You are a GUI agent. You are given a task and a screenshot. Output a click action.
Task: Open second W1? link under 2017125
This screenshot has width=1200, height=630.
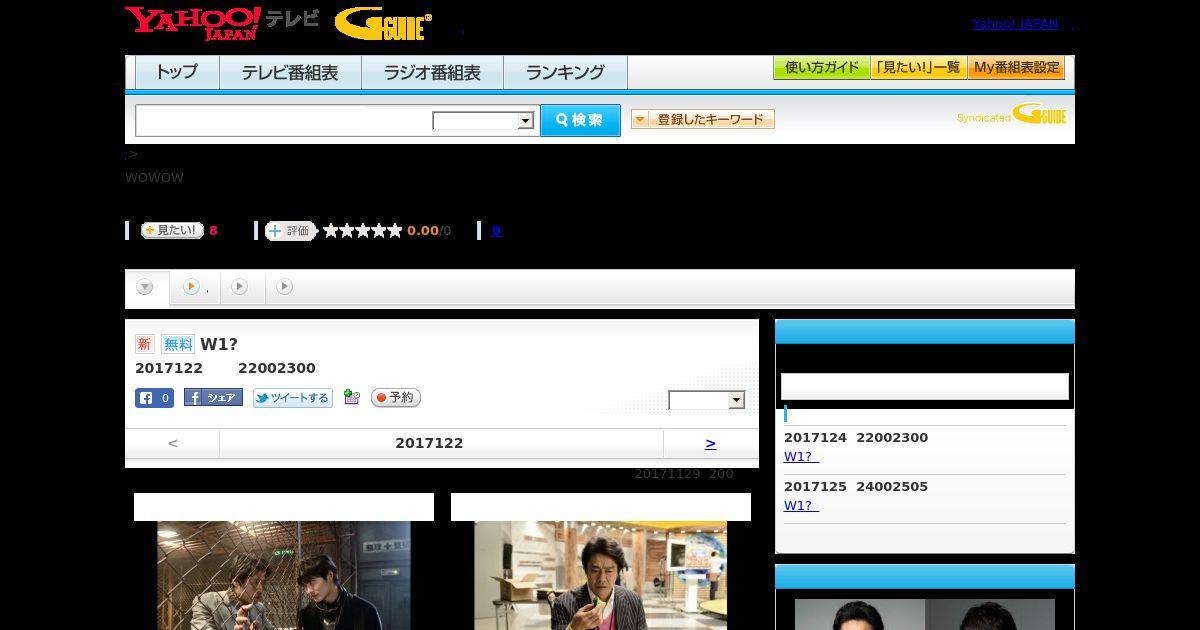[801, 506]
